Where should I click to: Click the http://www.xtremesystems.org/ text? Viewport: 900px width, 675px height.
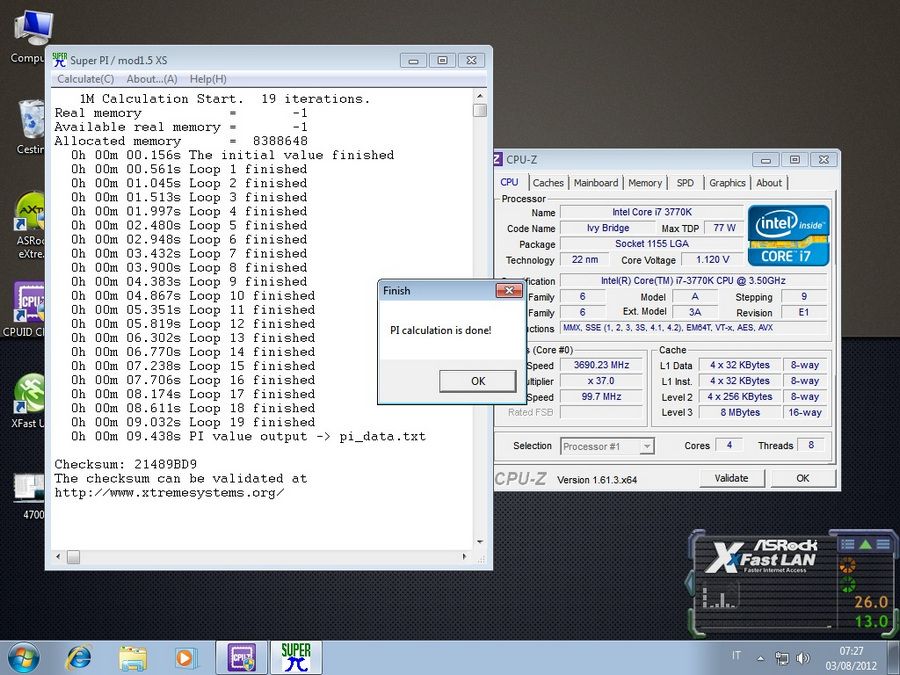tap(169, 492)
